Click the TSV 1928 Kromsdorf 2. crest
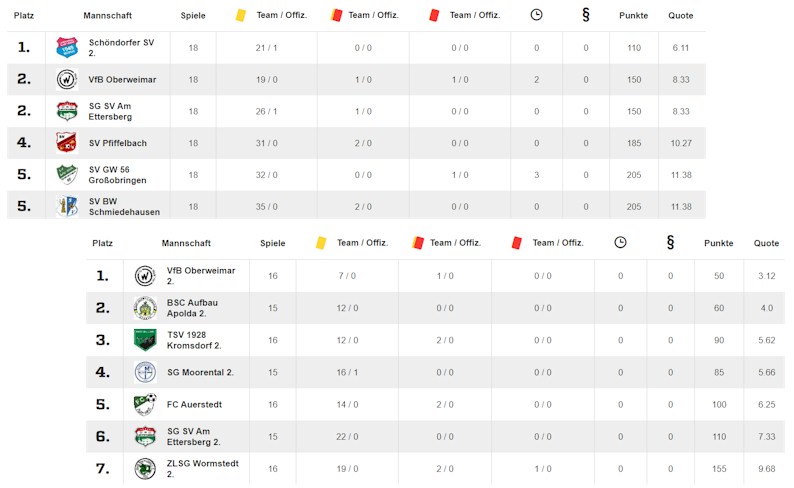 [145, 340]
